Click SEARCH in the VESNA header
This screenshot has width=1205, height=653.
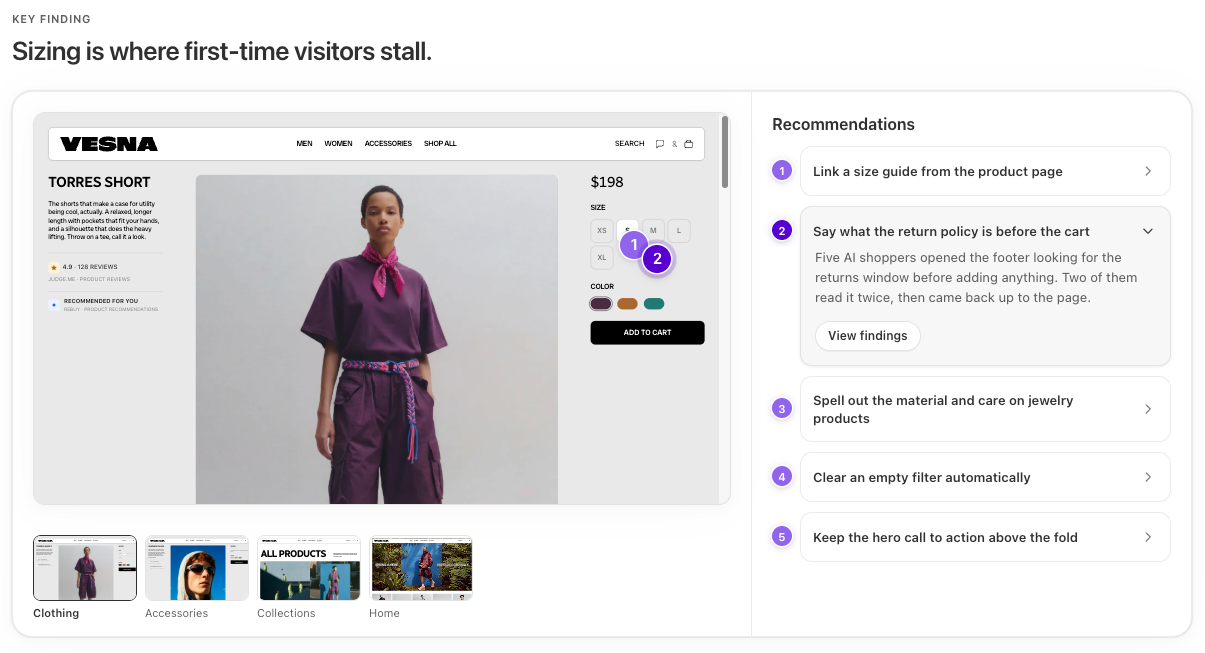[629, 144]
